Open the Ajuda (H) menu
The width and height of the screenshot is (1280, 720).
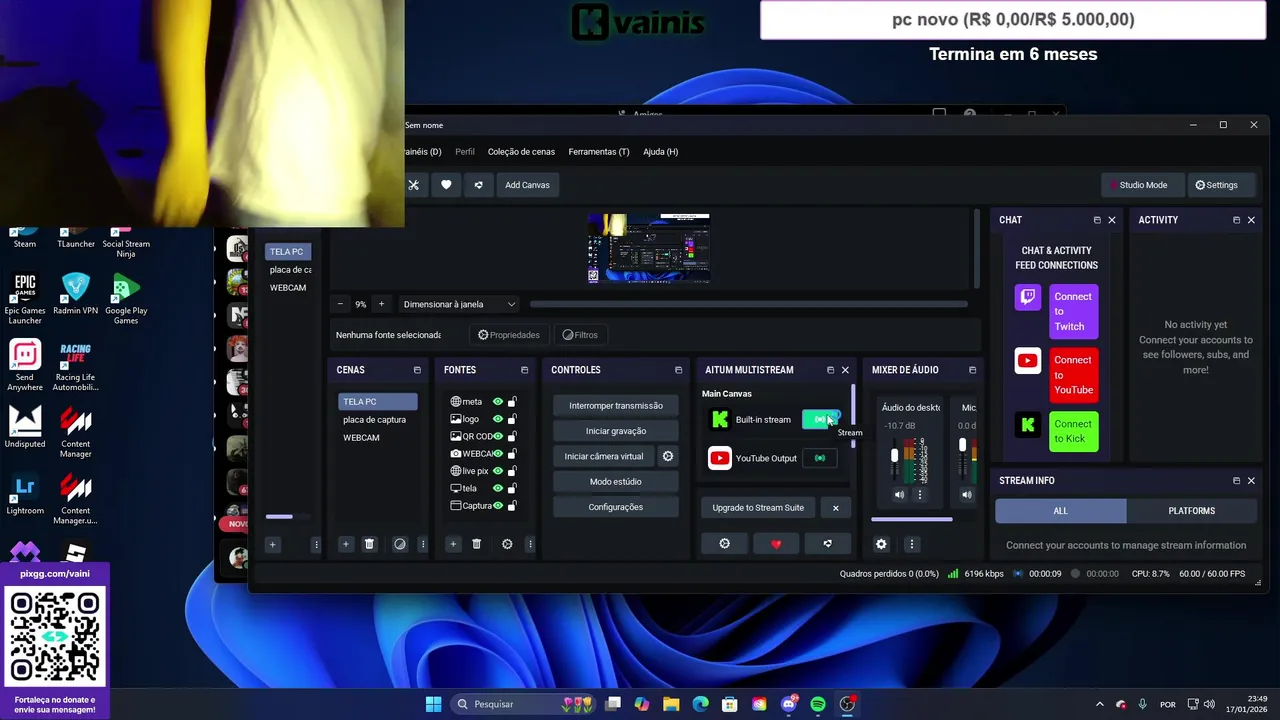[x=660, y=152]
